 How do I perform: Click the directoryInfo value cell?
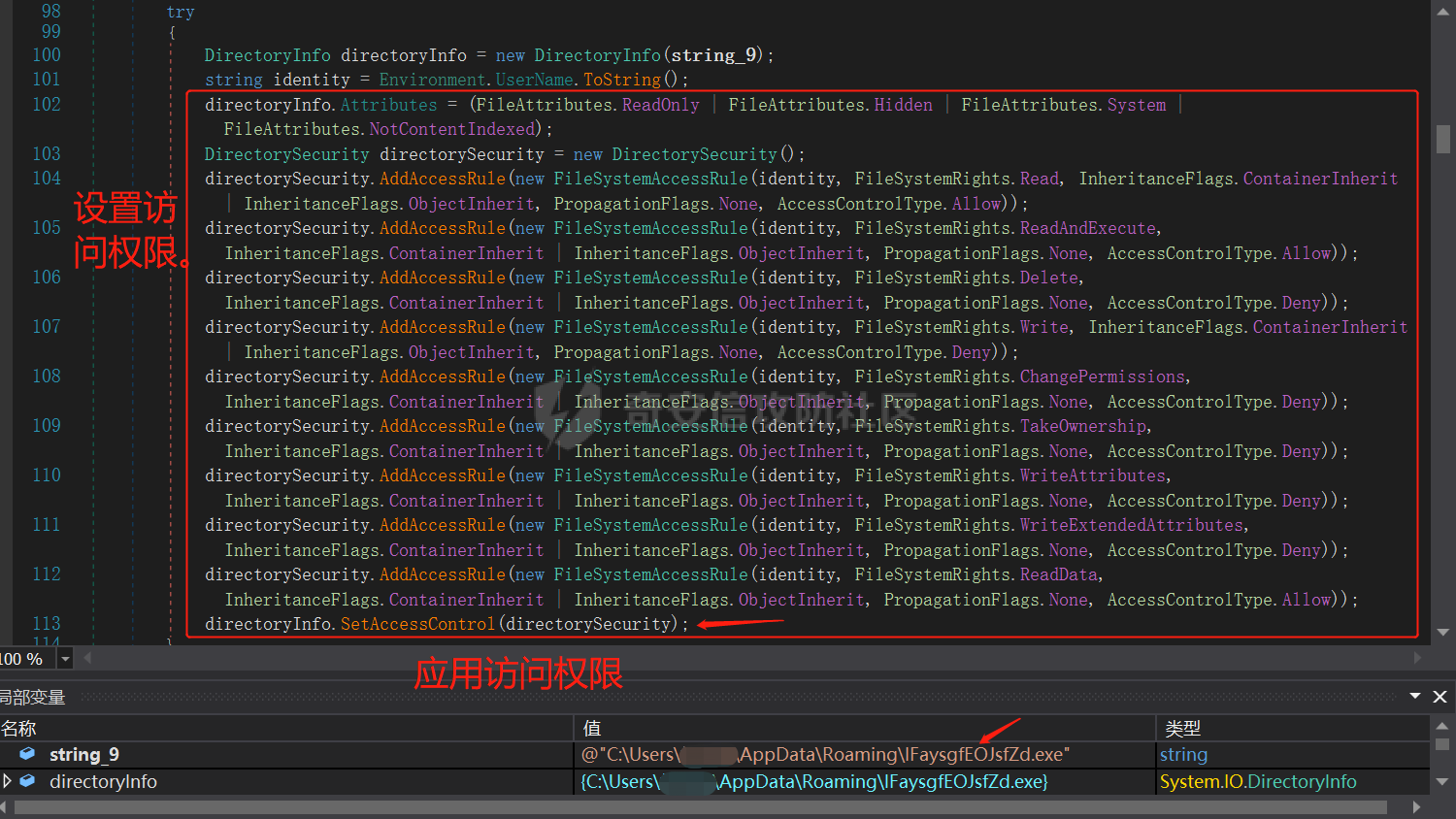865,781
